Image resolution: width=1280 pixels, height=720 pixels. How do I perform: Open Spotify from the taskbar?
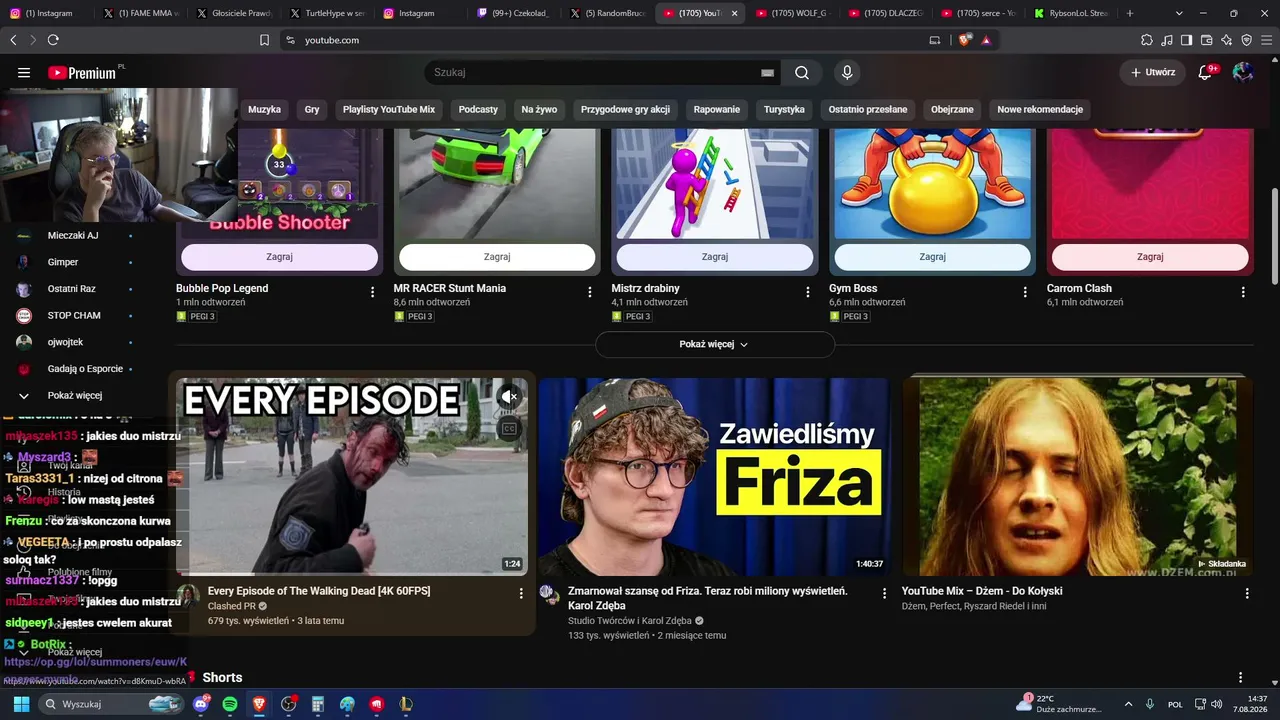tap(230, 704)
